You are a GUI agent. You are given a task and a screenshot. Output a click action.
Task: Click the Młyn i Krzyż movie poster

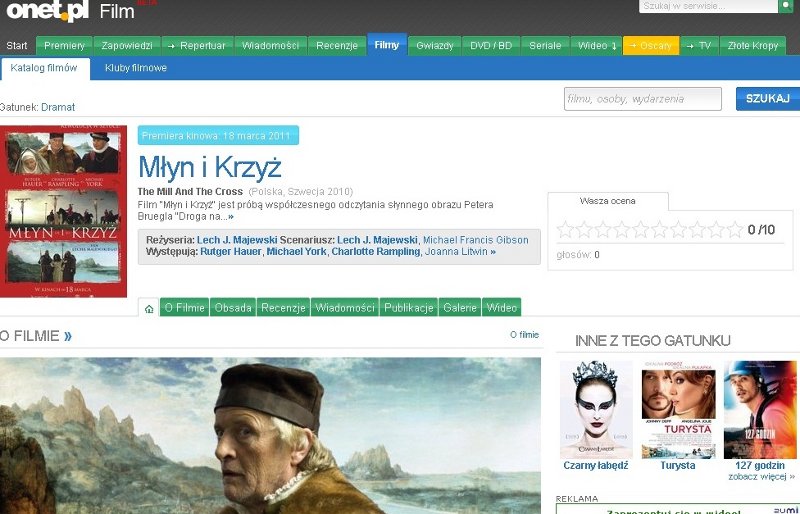[x=64, y=211]
